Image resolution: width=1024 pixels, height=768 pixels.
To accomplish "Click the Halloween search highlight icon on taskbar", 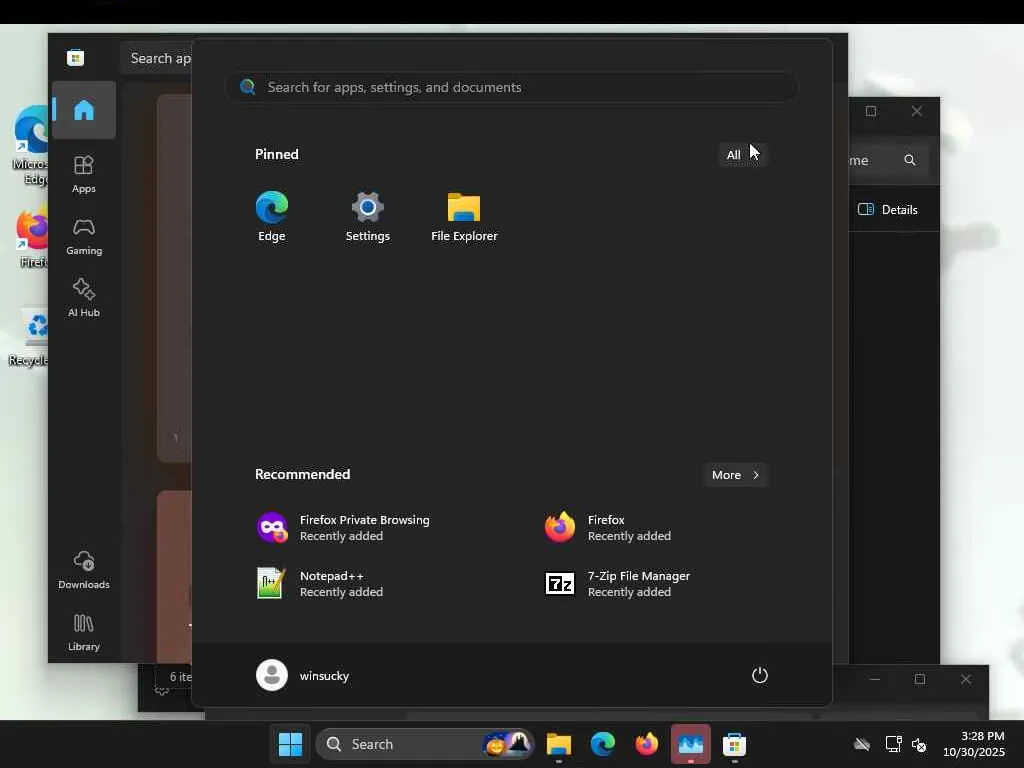I will point(507,744).
